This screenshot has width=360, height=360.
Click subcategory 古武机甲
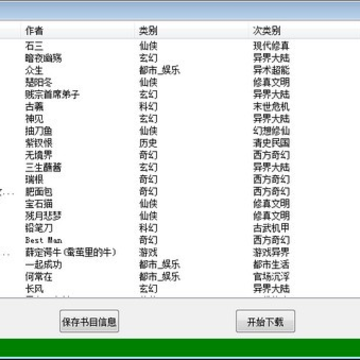(271, 228)
